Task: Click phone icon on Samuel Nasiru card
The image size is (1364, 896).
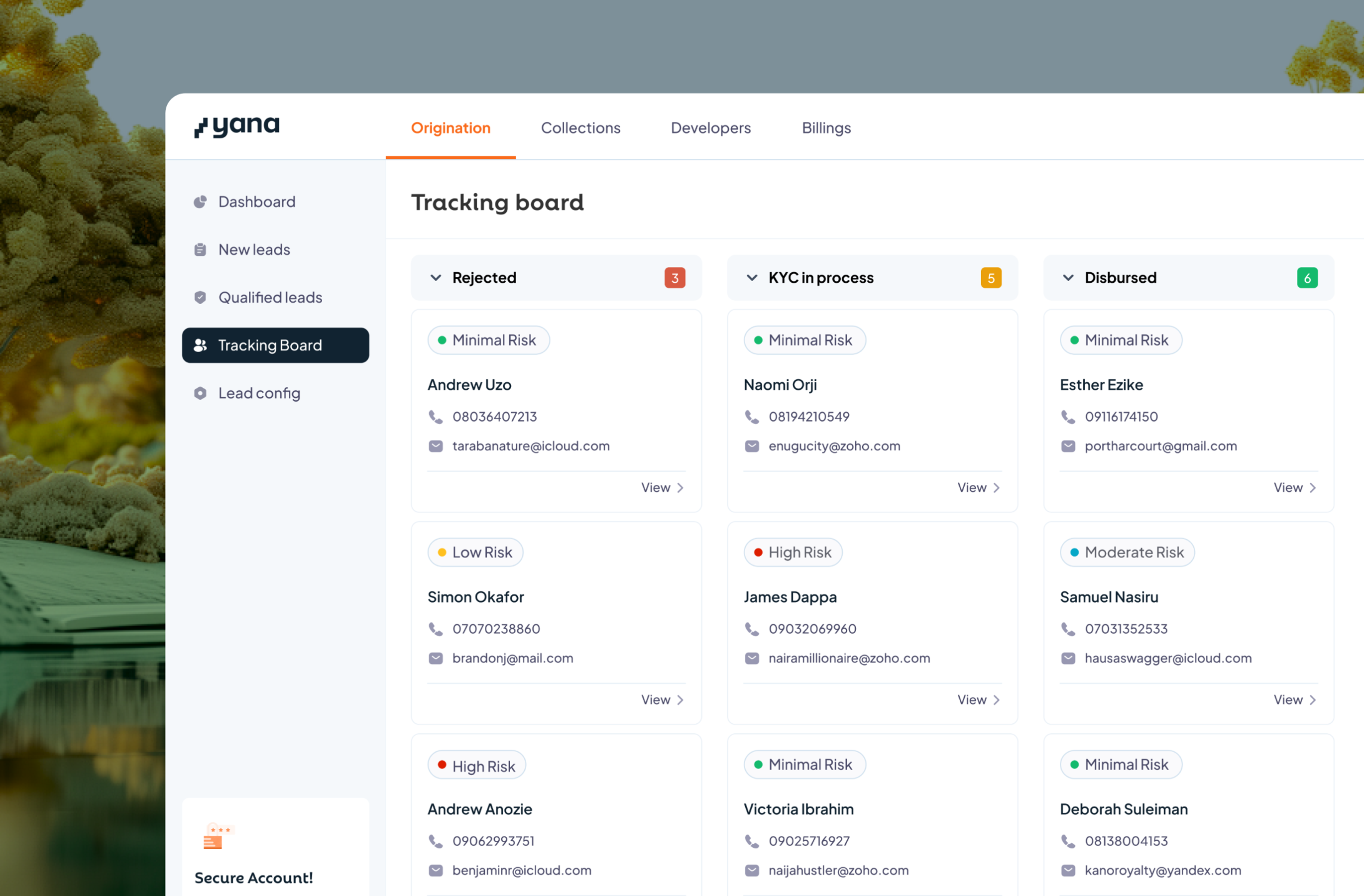Action: [1068, 629]
